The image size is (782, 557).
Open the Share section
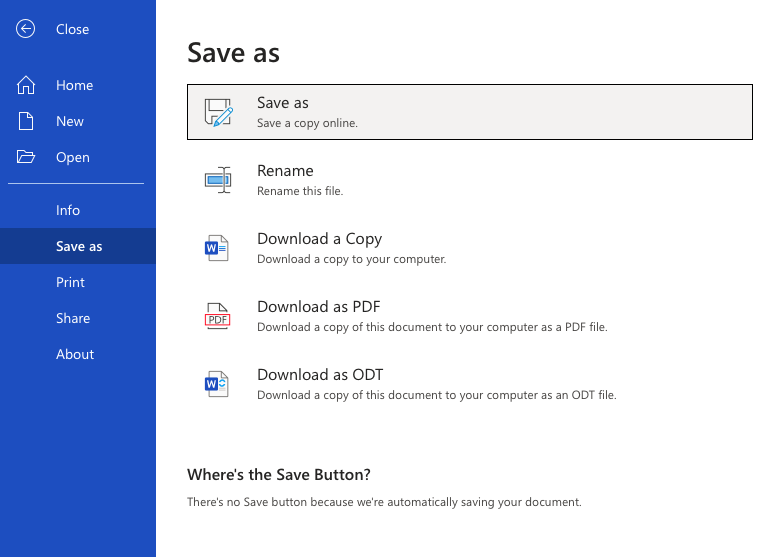[73, 318]
